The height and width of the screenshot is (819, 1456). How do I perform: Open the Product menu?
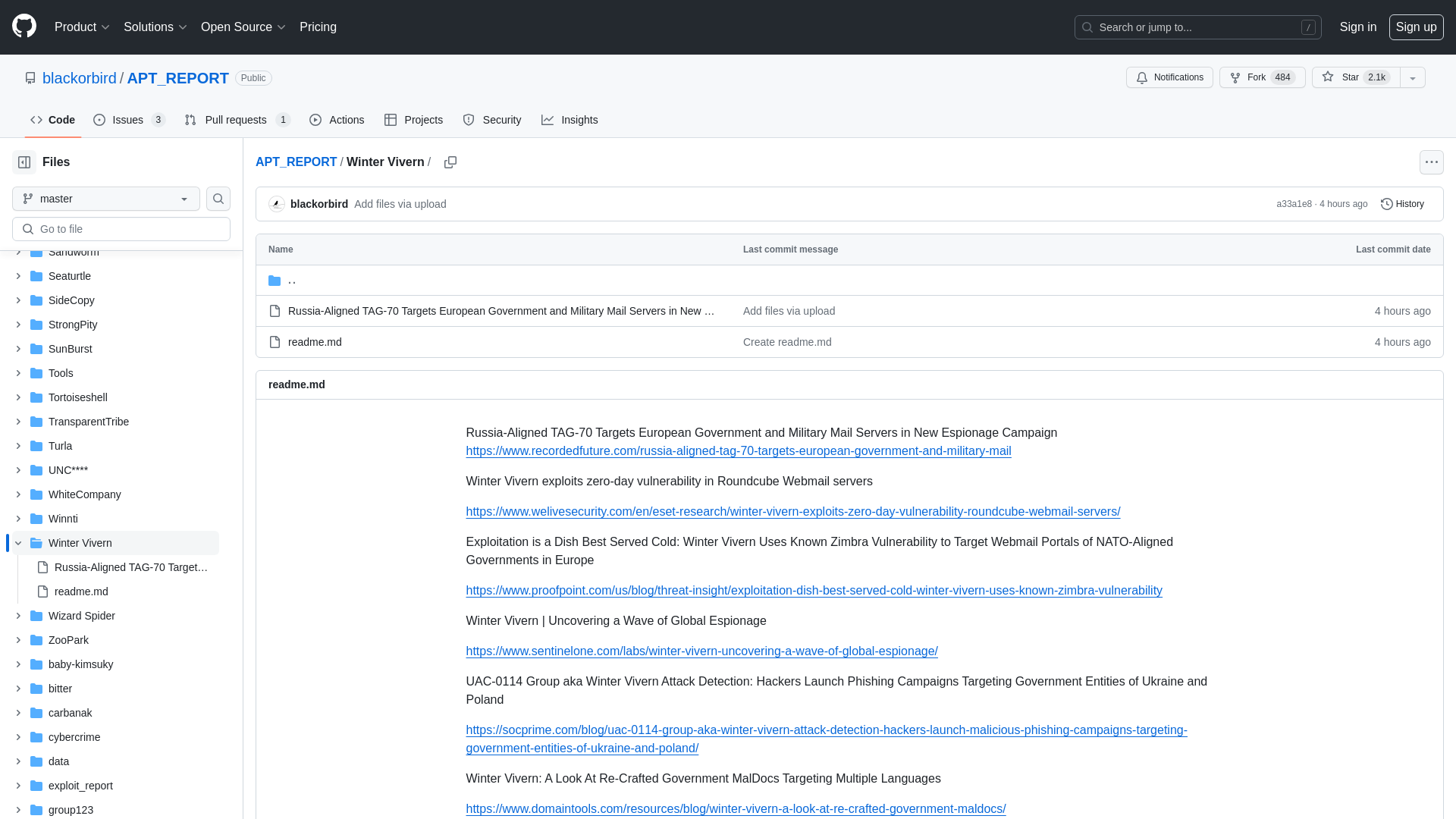(82, 27)
